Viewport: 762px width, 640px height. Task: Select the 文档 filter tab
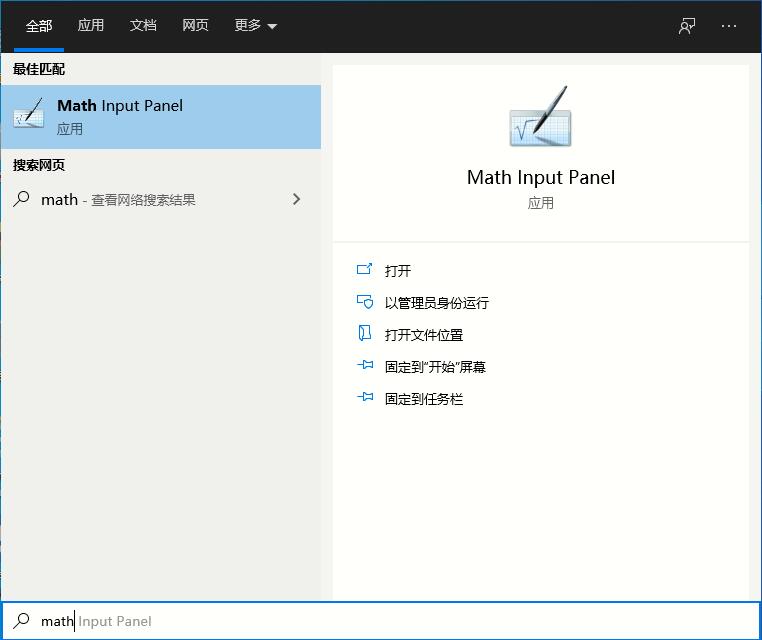[x=143, y=26]
